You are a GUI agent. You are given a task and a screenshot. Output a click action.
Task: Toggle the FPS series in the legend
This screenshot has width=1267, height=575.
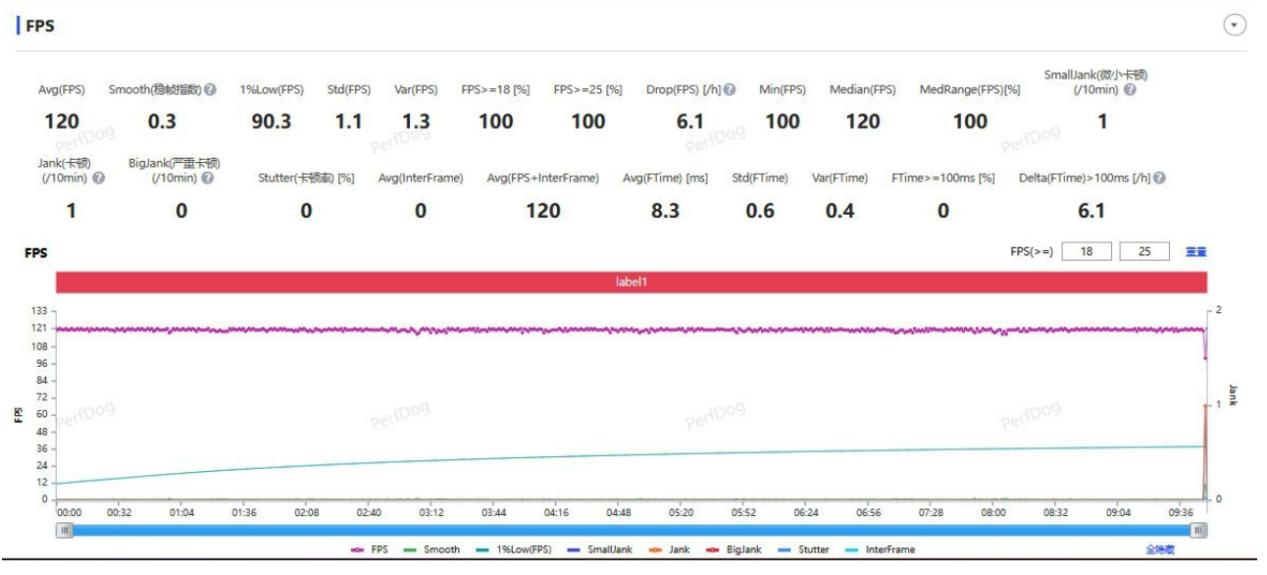click(x=370, y=549)
